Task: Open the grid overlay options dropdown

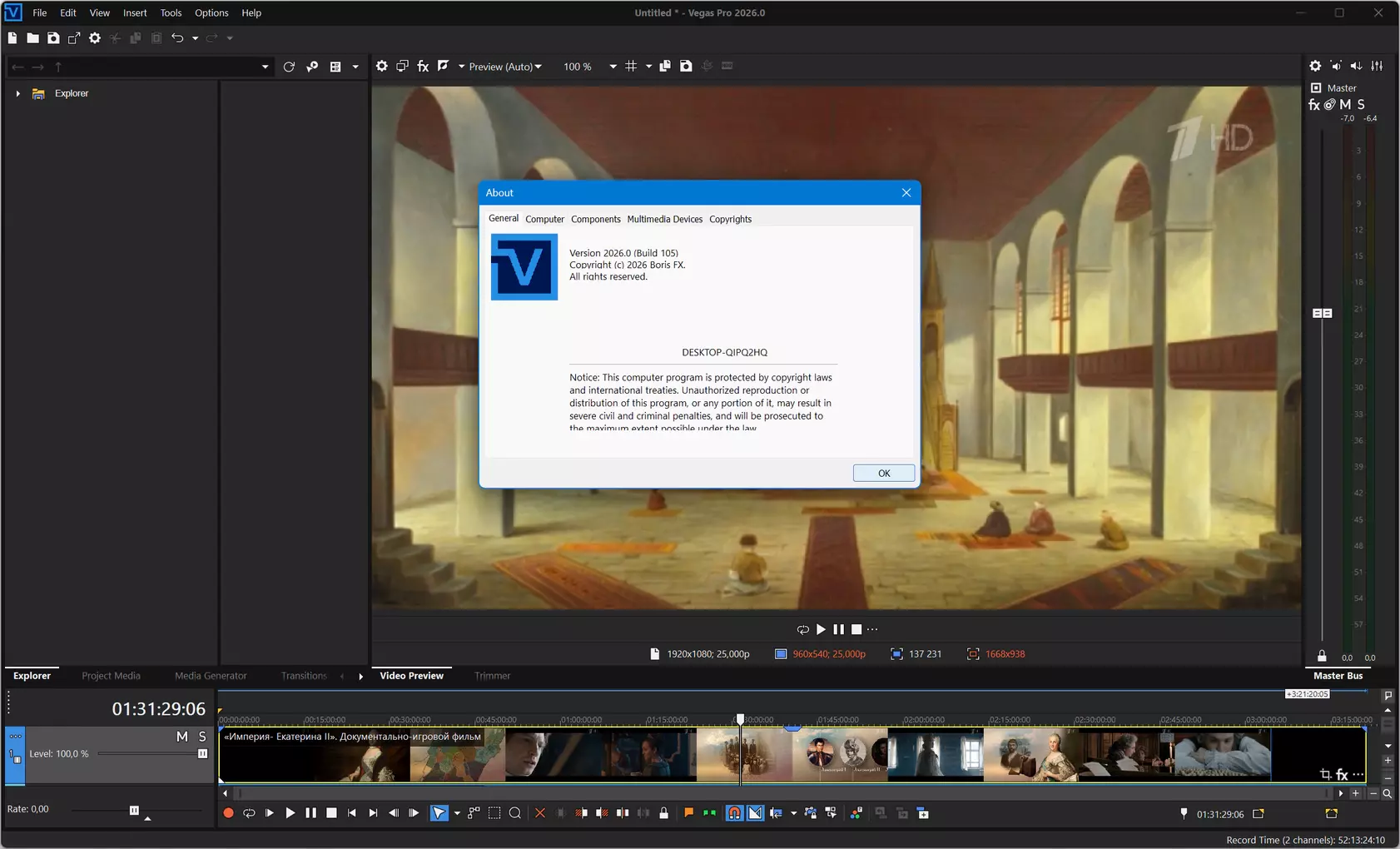Action: tap(648, 67)
